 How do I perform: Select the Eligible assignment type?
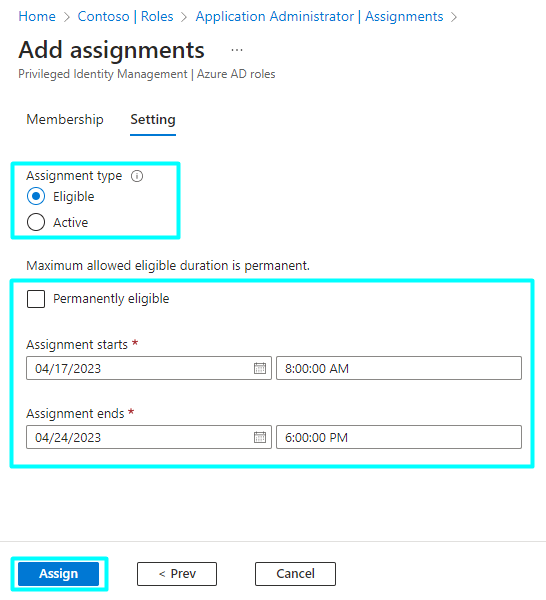(36, 196)
